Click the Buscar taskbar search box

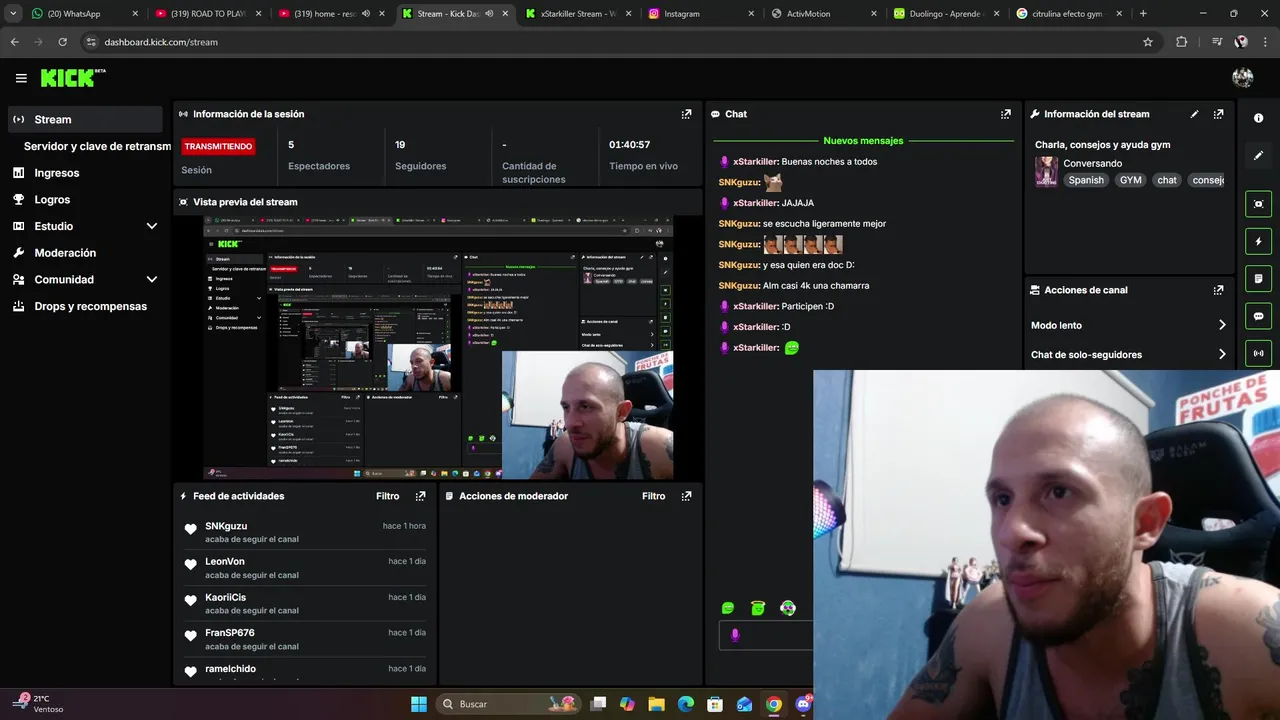pyautogui.click(x=508, y=704)
